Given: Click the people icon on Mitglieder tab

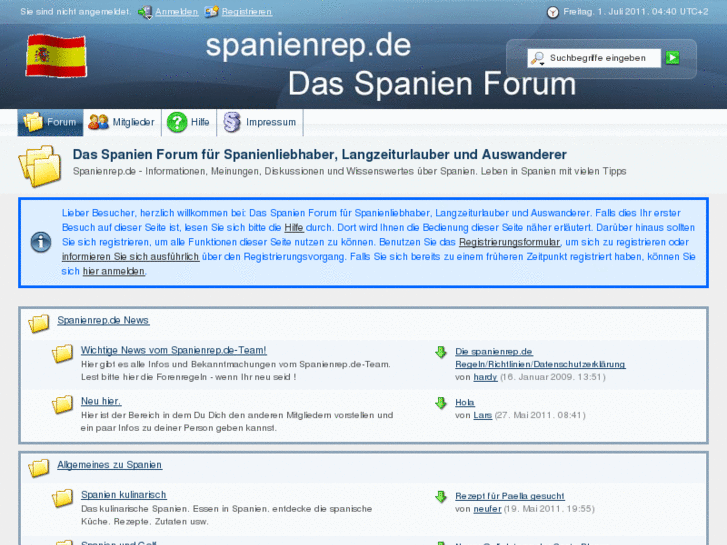Looking at the screenshot, I should pos(98,122).
